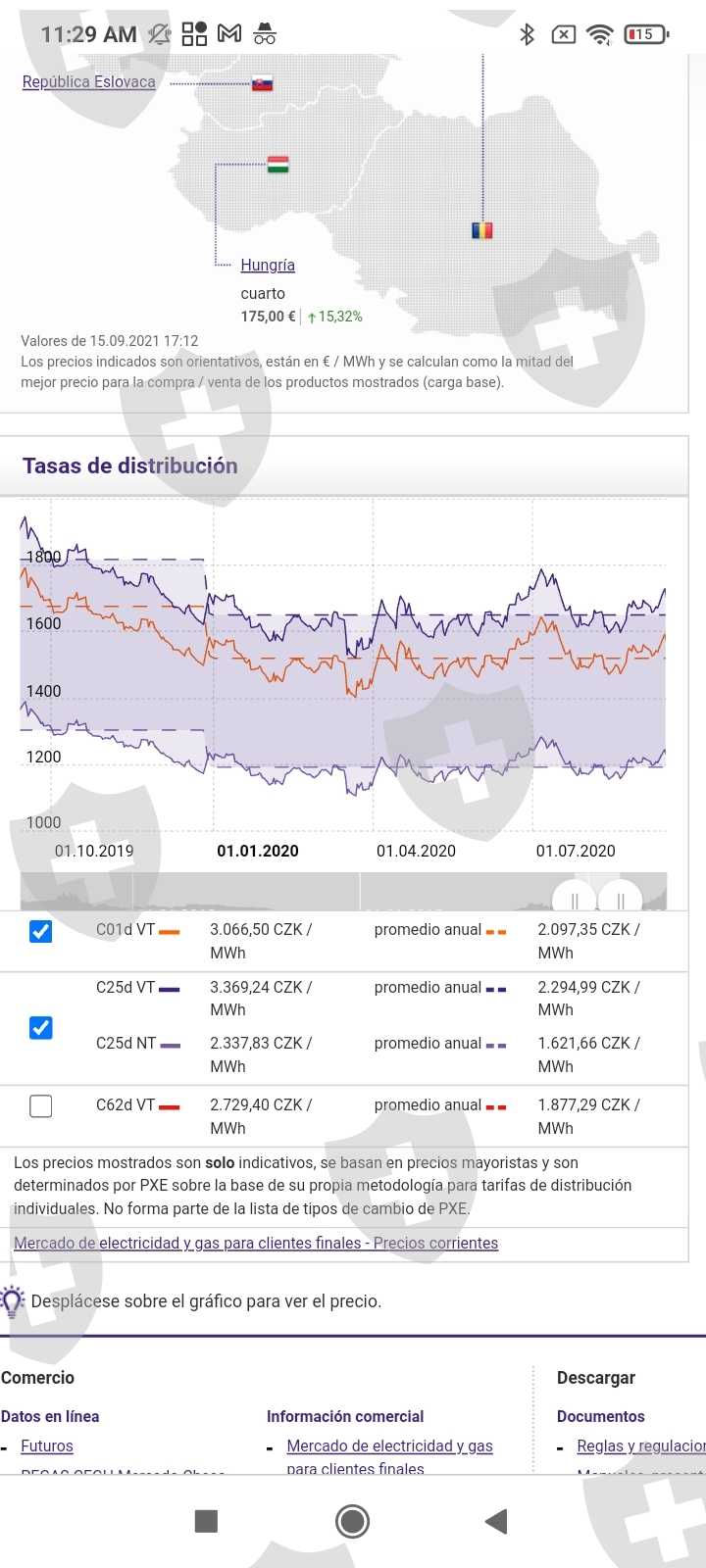This screenshot has height=1568, width=706.
Task: Tap the Wi-Fi status icon
Action: (598, 34)
